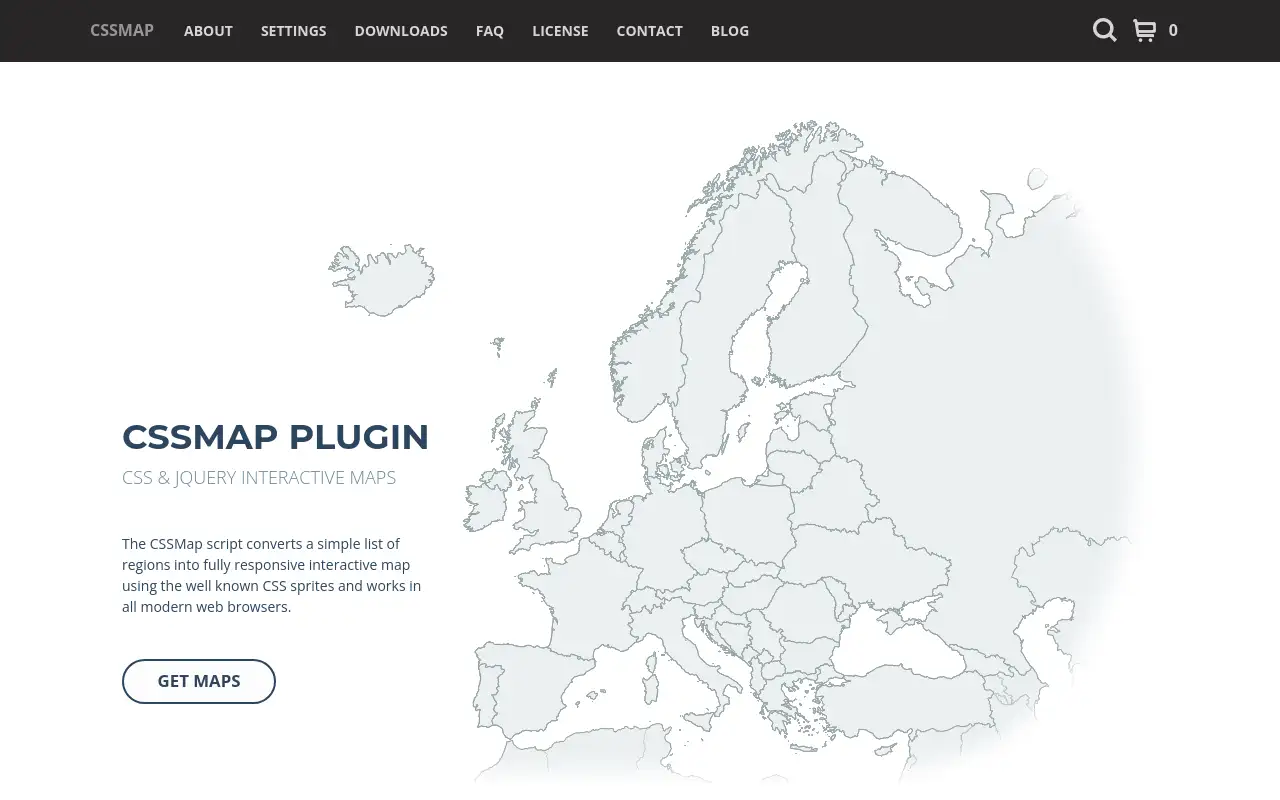Click the CSS & JQUERY INTERACTIVE MAPS subtitle
Image resolution: width=1280 pixels, height=800 pixels.
(259, 478)
